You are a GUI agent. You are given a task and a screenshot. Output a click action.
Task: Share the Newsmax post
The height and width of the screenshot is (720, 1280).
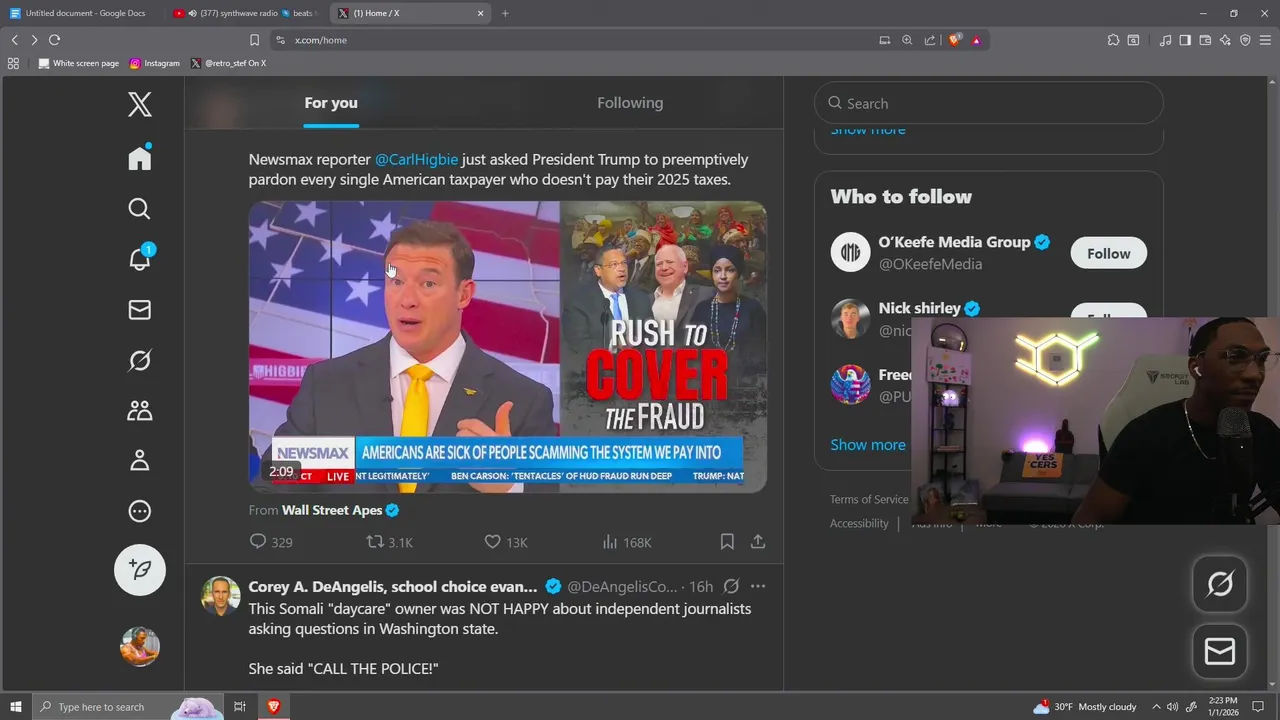point(758,541)
